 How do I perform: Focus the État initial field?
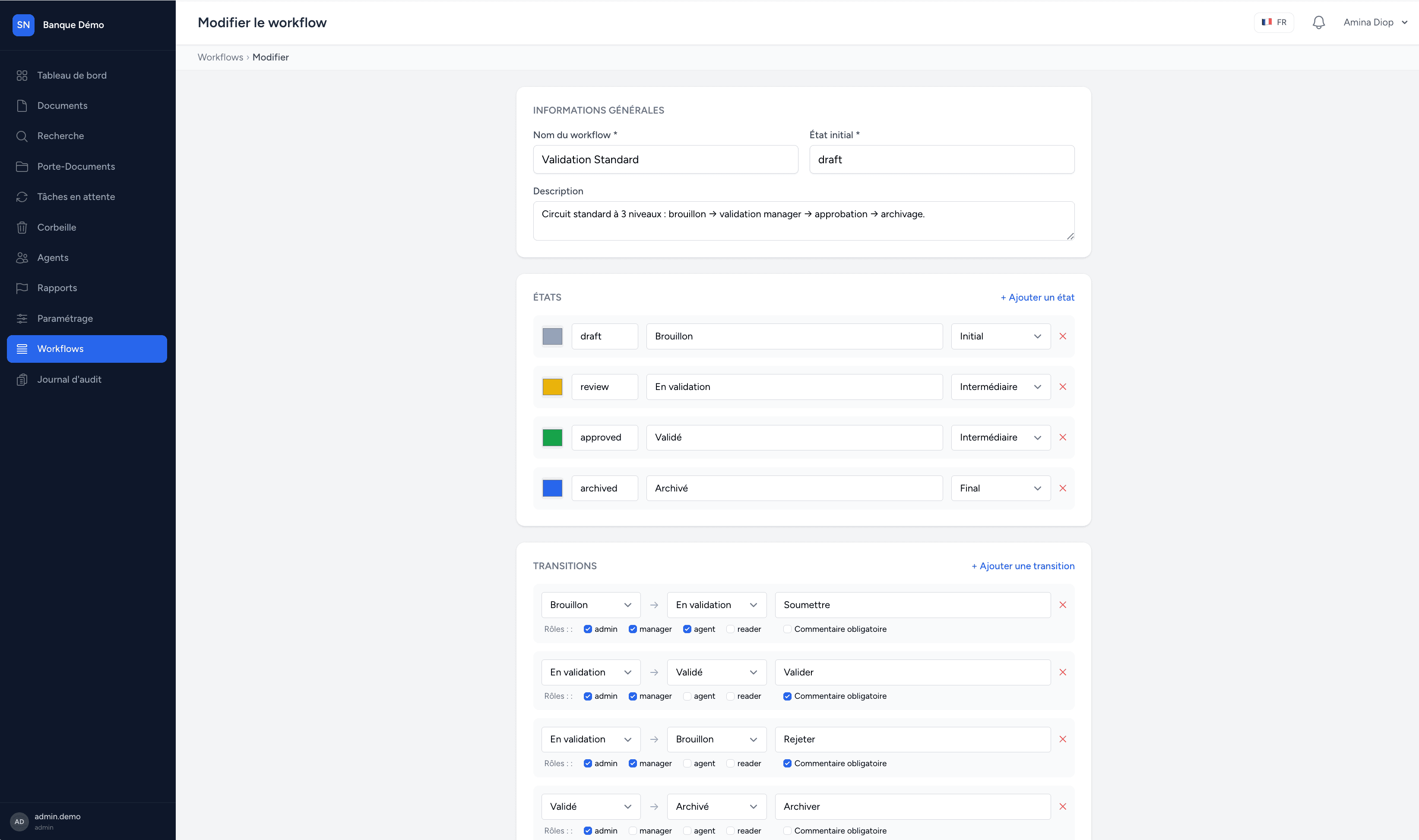point(941,160)
